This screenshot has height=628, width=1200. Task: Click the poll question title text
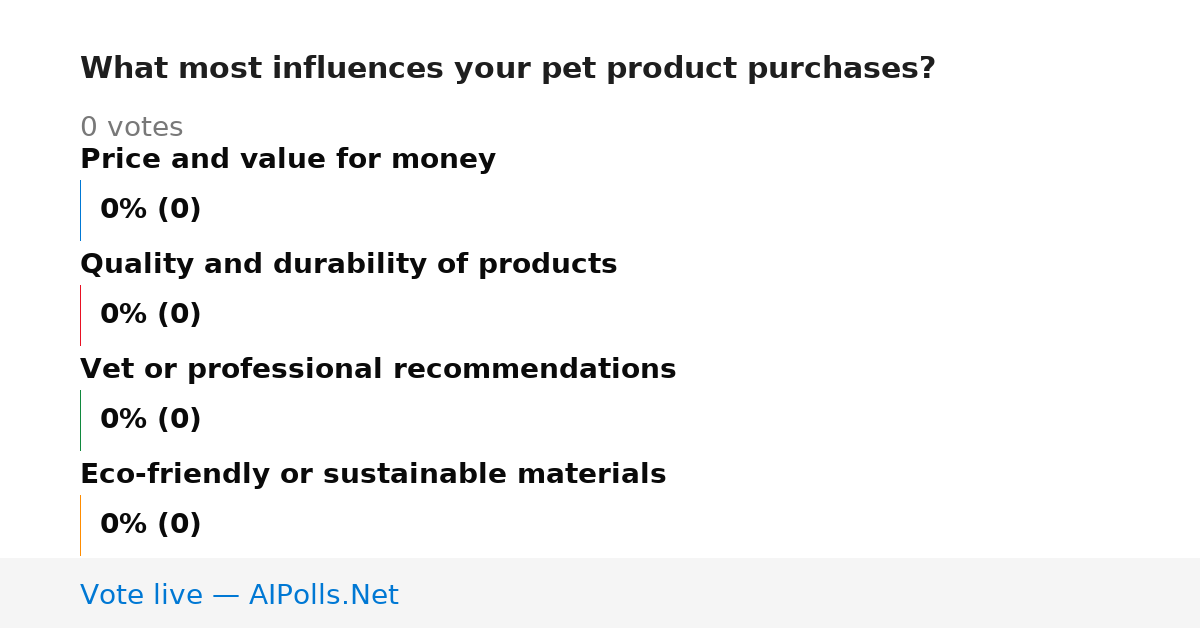[508, 69]
